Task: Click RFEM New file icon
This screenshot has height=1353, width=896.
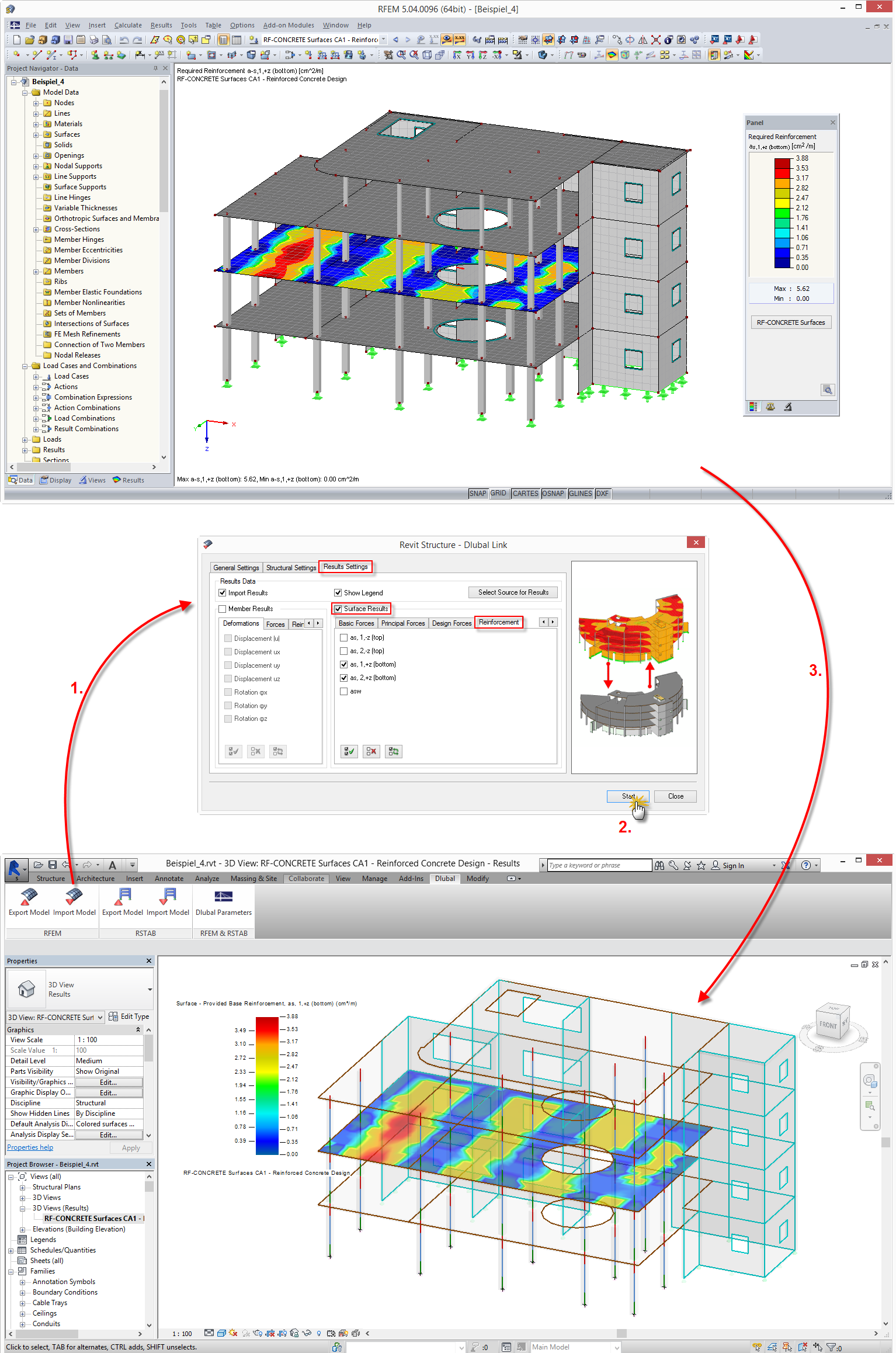Action: click(x=16, y=40)
